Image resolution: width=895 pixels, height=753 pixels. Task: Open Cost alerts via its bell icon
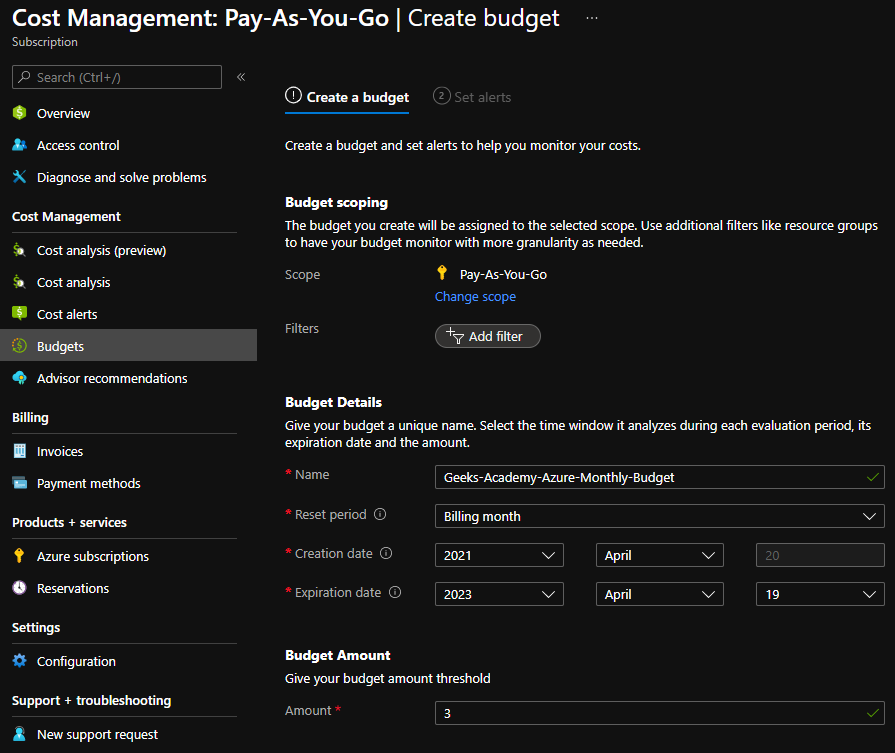pyautogui.click(x=20, y=314)
